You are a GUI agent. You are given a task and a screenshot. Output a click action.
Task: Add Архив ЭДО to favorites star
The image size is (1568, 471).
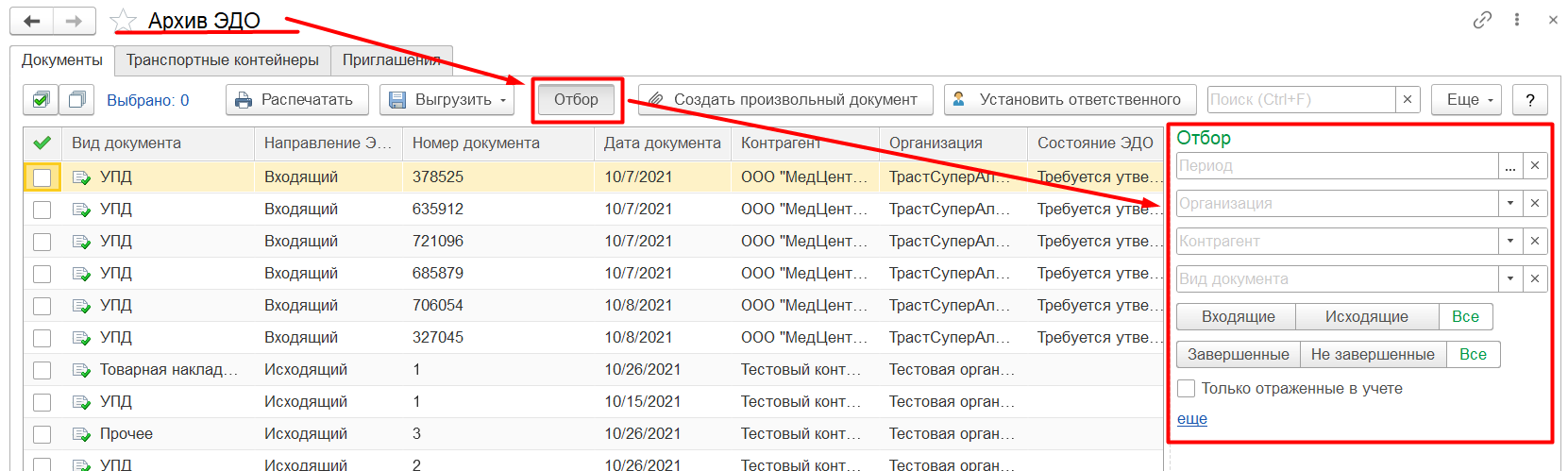point(123,21)
